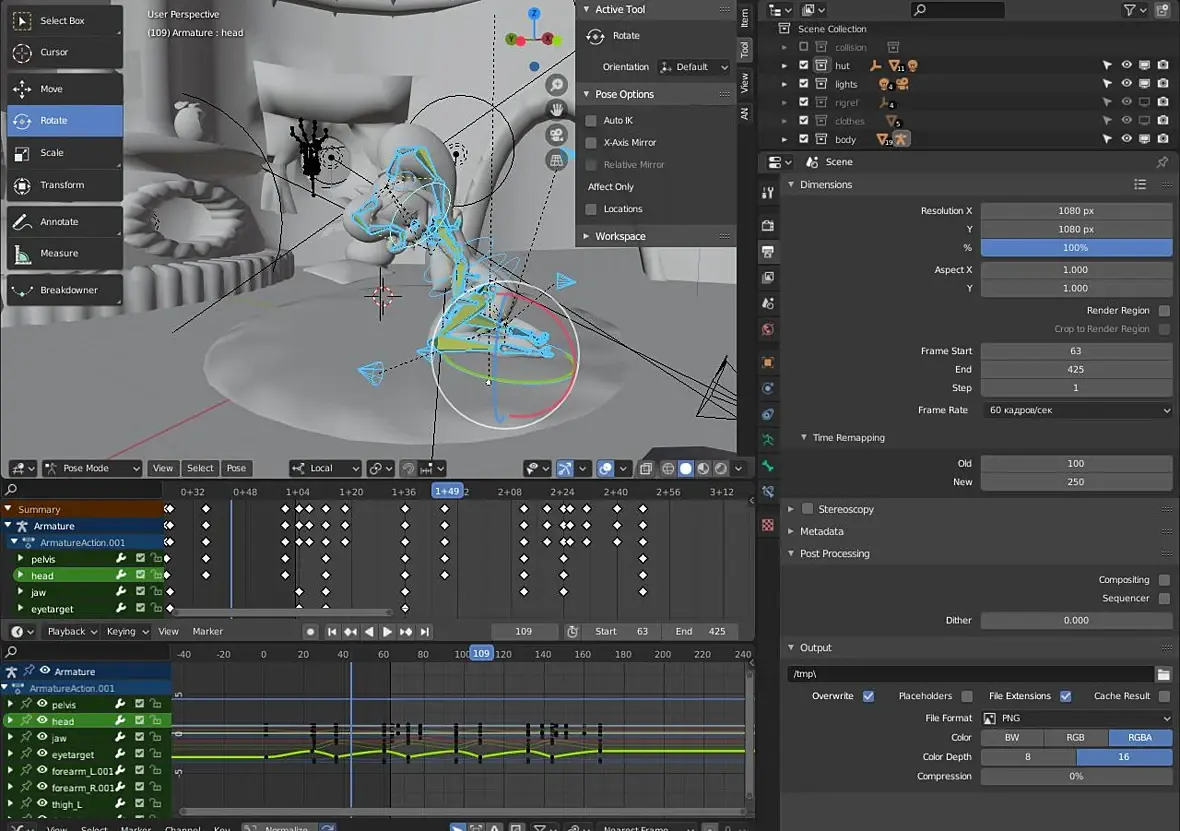Toggle camera view in viewport

(556, 135)
